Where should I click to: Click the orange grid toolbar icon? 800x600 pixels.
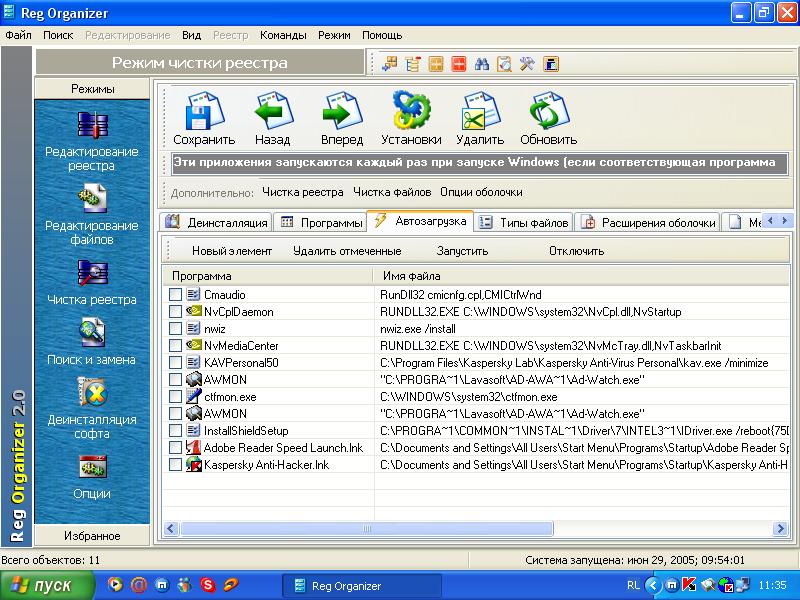tap(436, 64)
